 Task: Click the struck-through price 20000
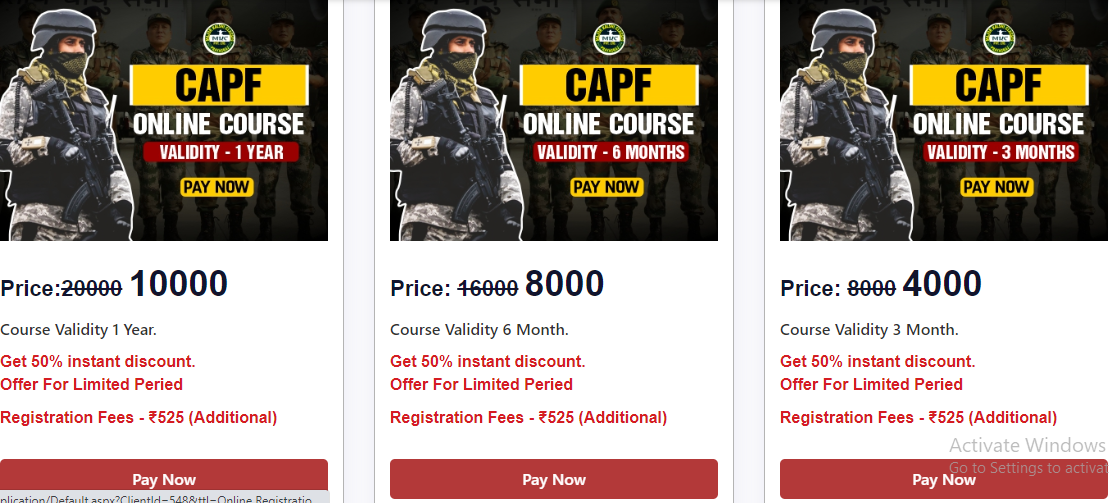pyautogui.click(x=92, y=289)
